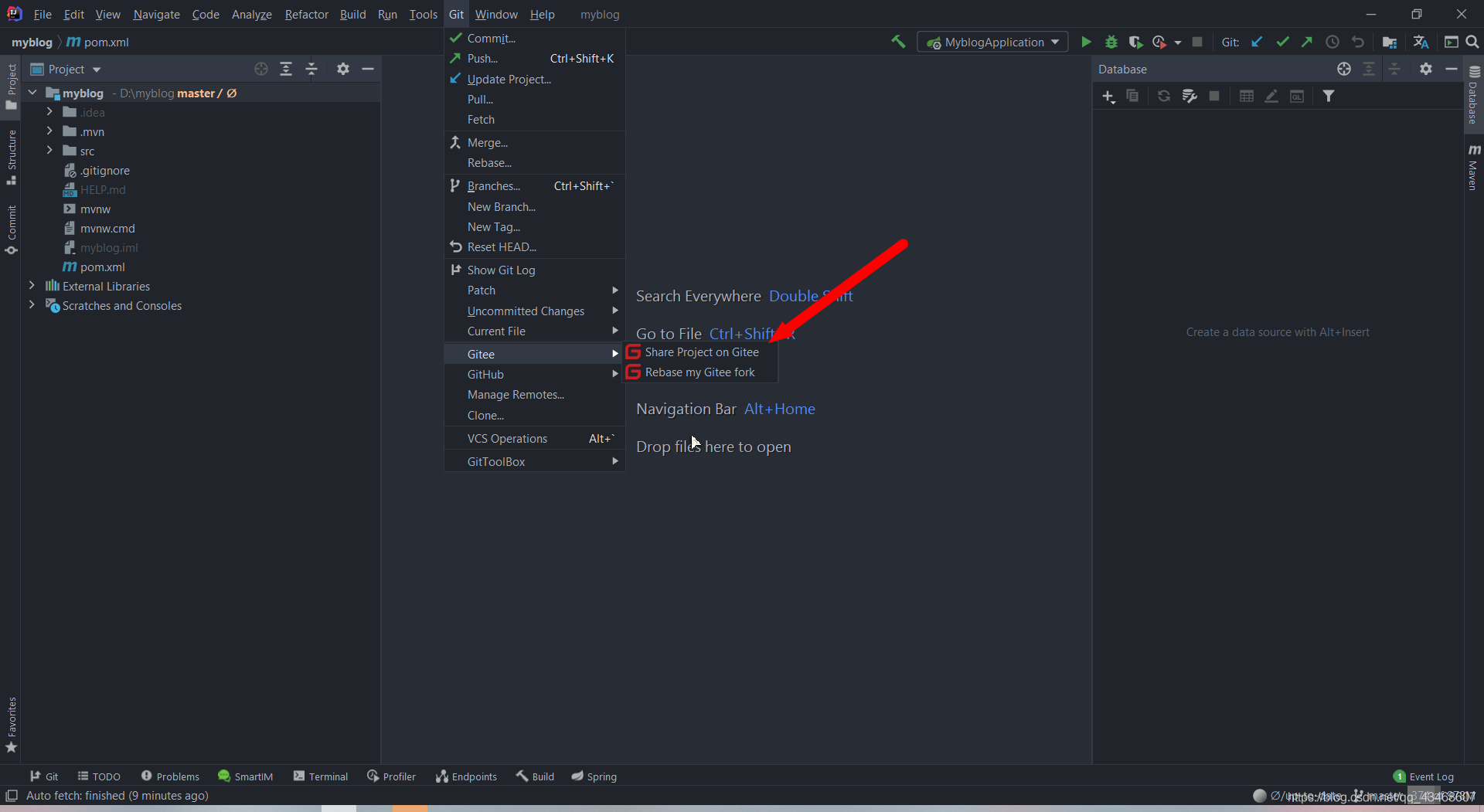1484x812 pixels.
Task: Expand all in Project panel
Action: (x=286, y=69)
